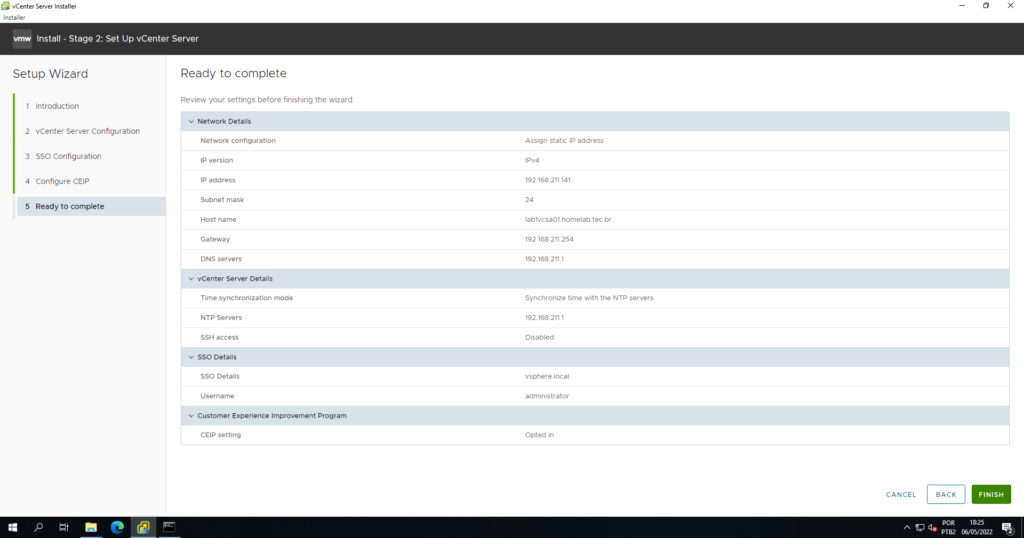The width and height of the screenshot is (1024, 538).
Task: Click host name lab1vcsa01.homelab.tec.br
Action: (x=568, y=219)
